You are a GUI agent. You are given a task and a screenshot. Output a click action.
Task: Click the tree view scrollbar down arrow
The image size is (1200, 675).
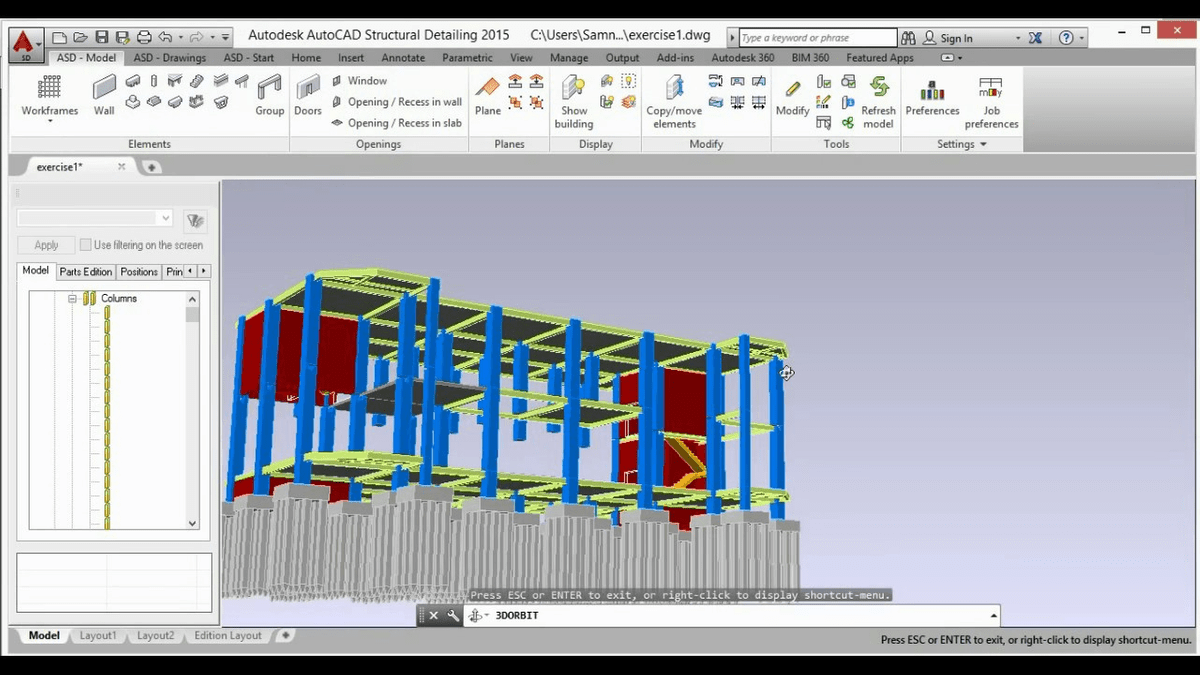193,523
